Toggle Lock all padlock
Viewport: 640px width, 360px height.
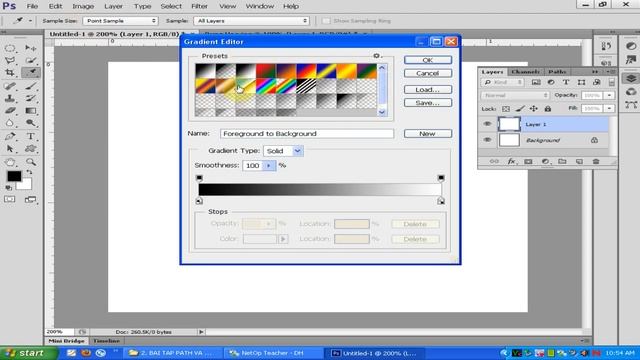click(x=548, y=109)
